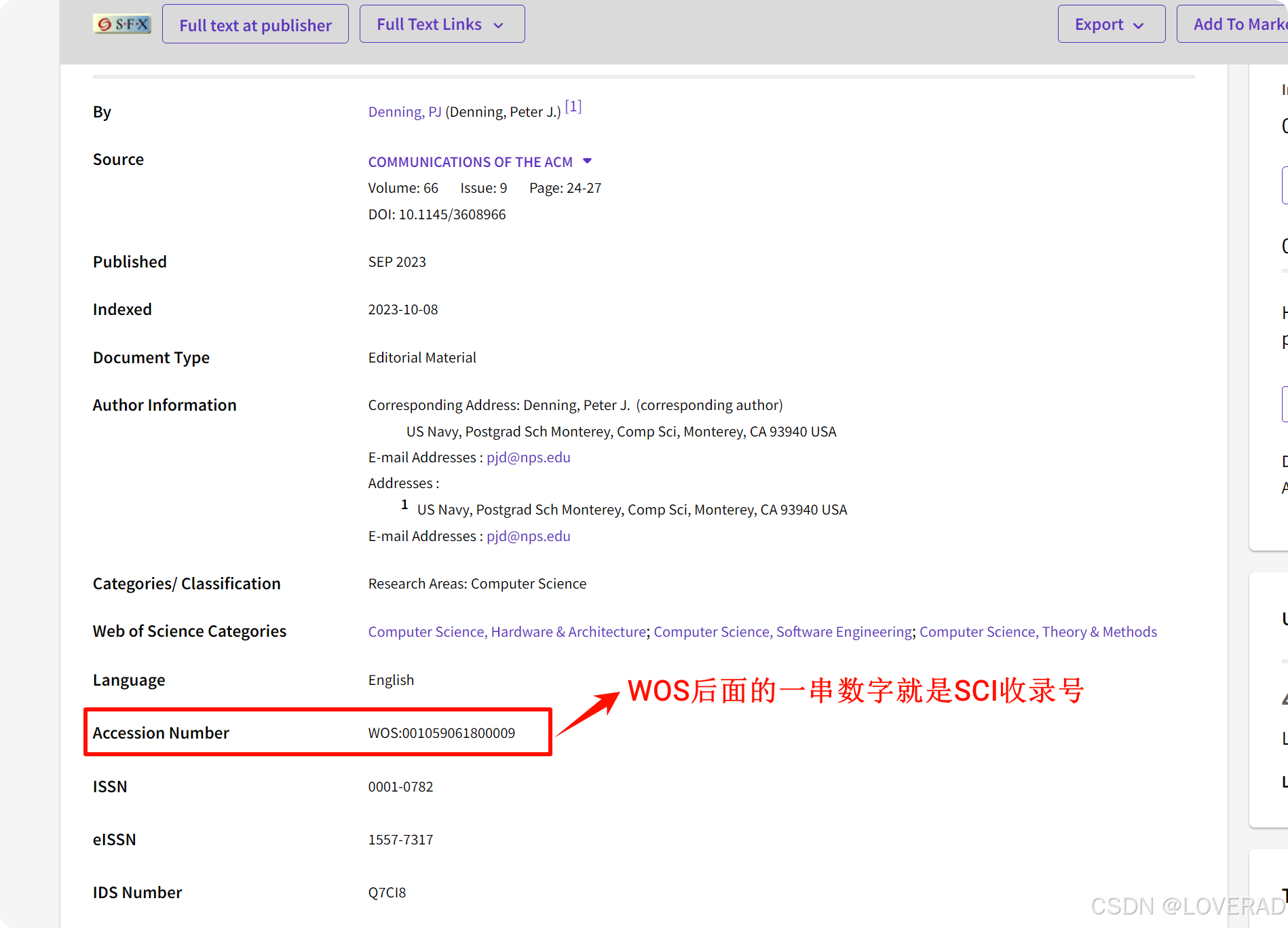Select IDS Number Q7CI8

[387, 893]
